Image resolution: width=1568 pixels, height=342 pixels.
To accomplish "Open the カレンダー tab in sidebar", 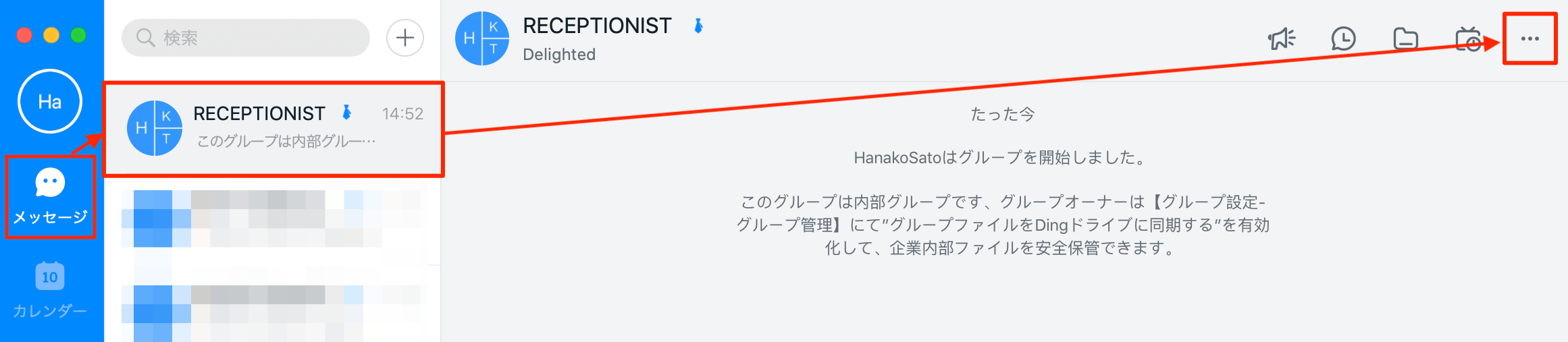I will click(50, 290).
